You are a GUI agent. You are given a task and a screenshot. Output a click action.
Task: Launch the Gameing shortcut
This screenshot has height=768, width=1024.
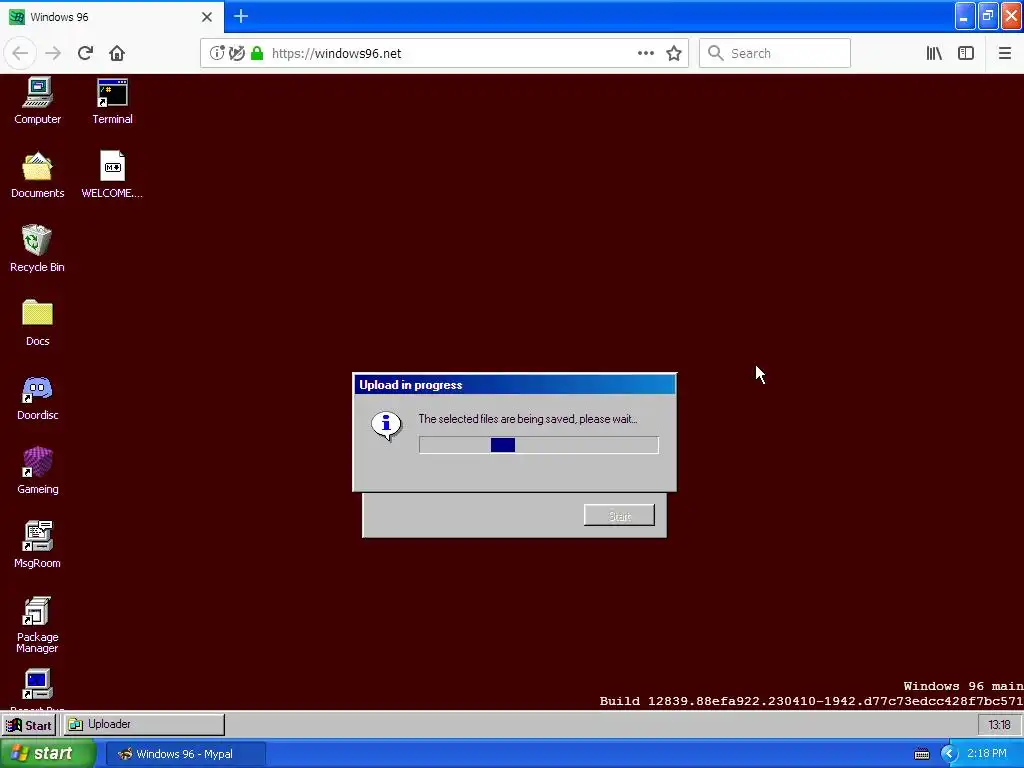(x=37, y=471)
